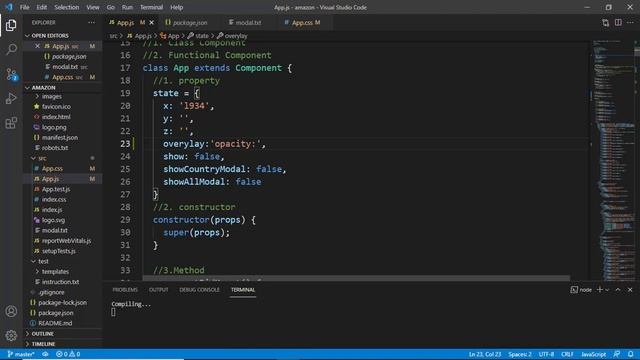640x360 pixels.
Task: Close the terminal panel
Action: pyautogui.click(x=630, y=289)
